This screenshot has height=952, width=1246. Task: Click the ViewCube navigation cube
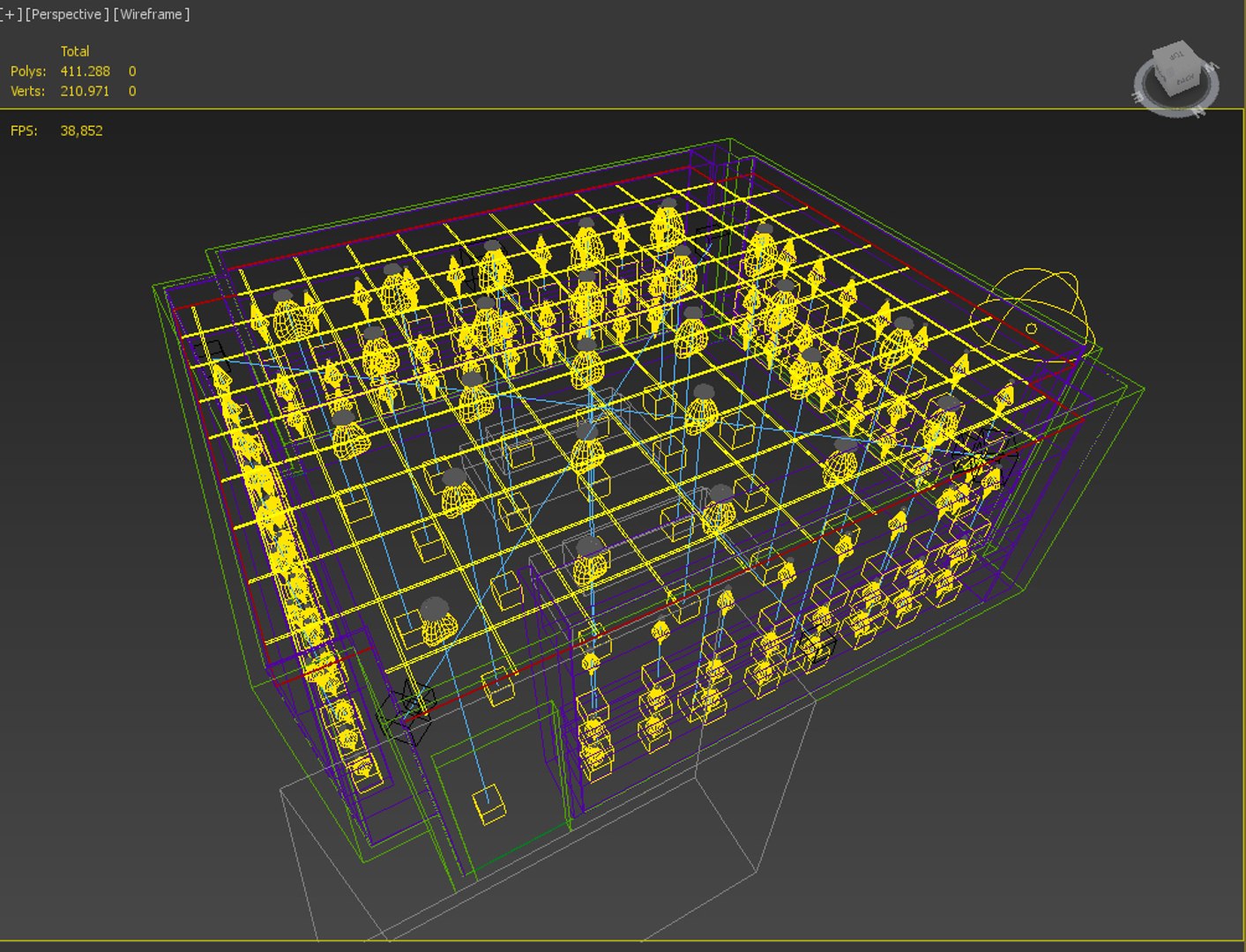click(1176, 77)
